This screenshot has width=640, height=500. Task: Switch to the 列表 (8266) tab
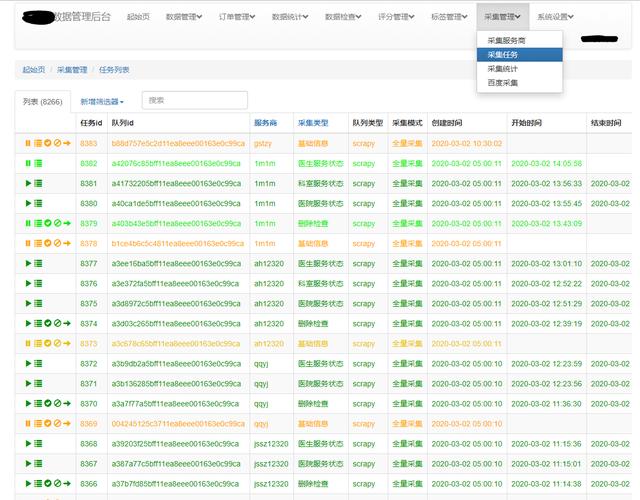click(43, 102)
